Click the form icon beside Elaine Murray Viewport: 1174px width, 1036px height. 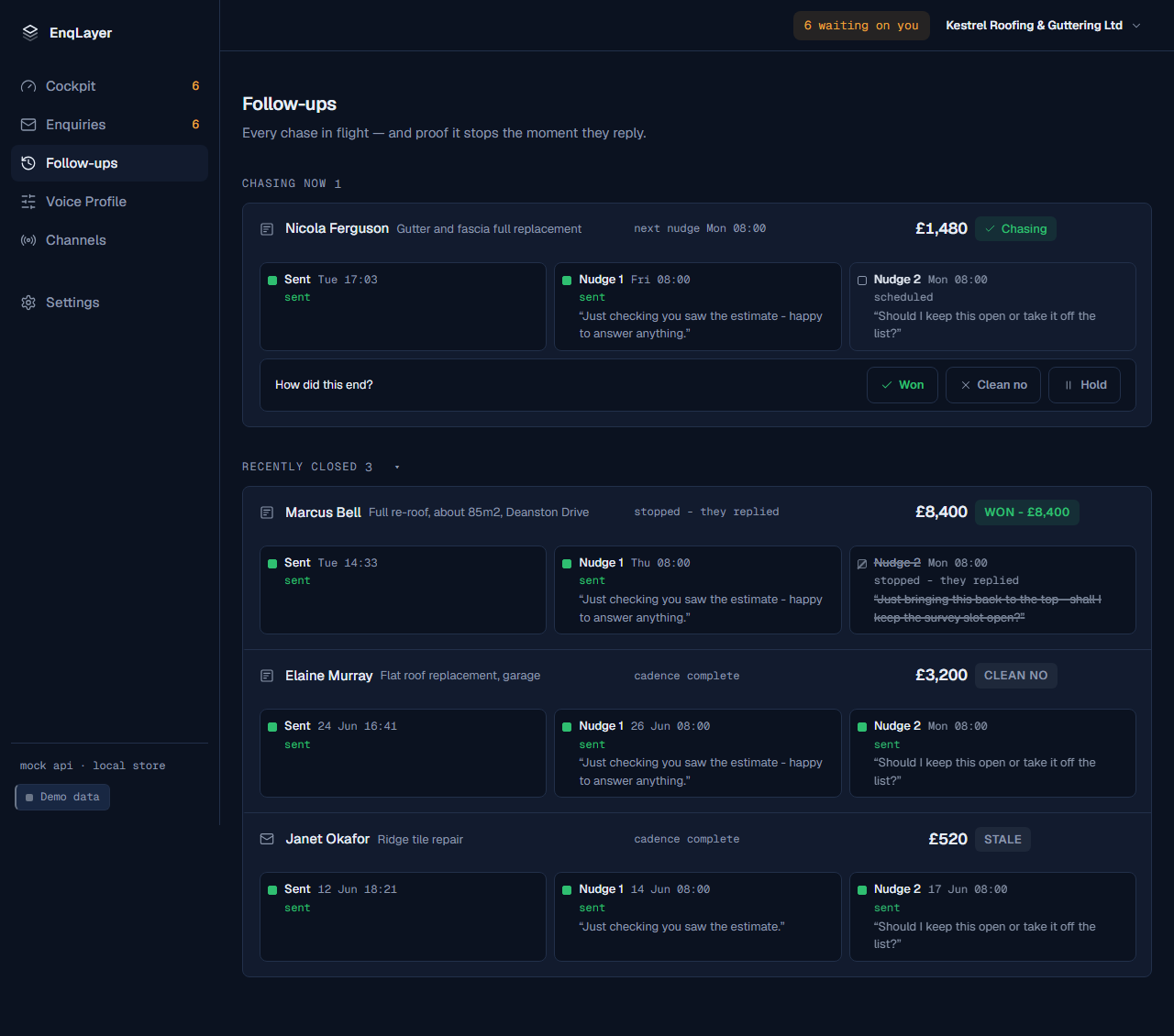tap(267, 676)
